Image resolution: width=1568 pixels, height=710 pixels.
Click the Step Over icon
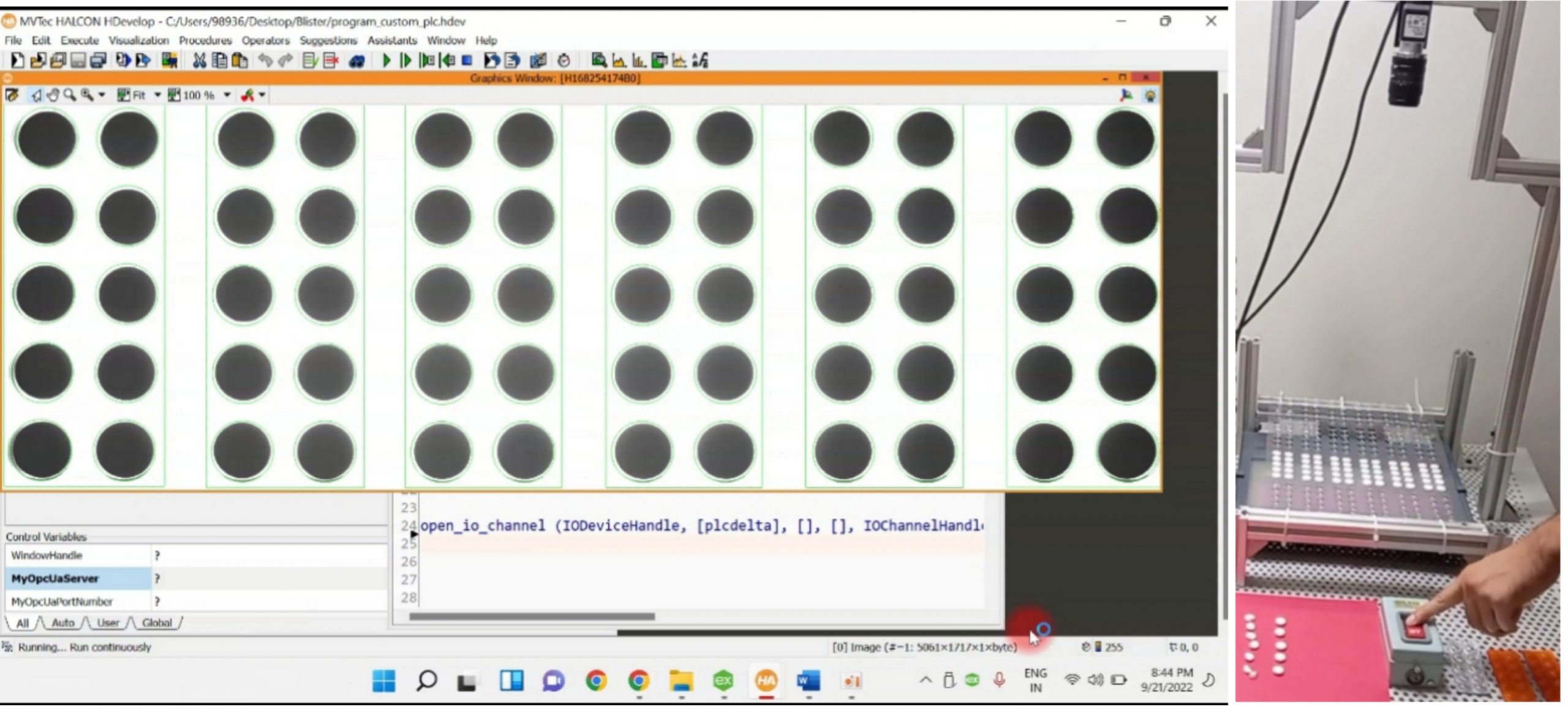427,61
